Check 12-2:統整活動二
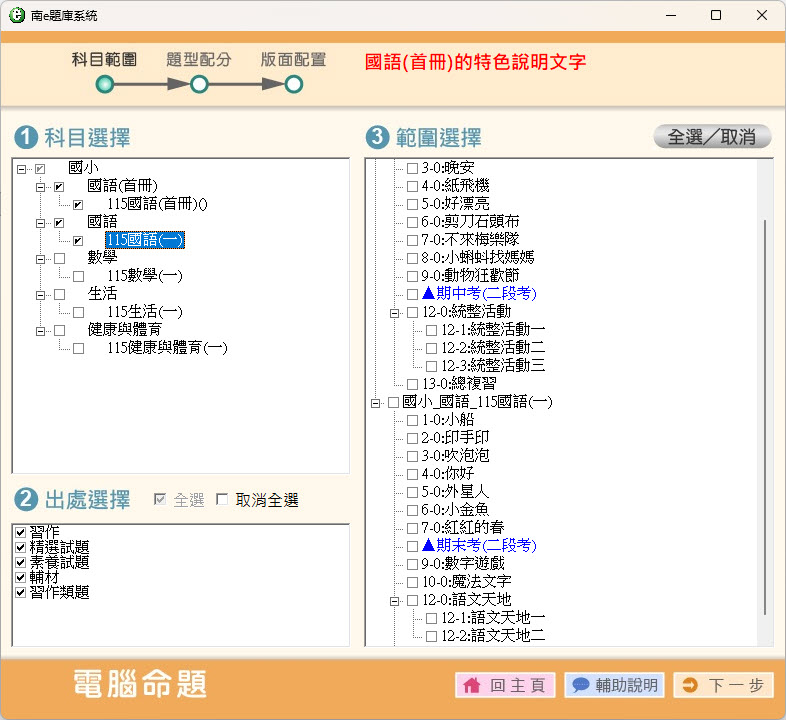The width and height of the screenshot is (786, 720). 431,348
